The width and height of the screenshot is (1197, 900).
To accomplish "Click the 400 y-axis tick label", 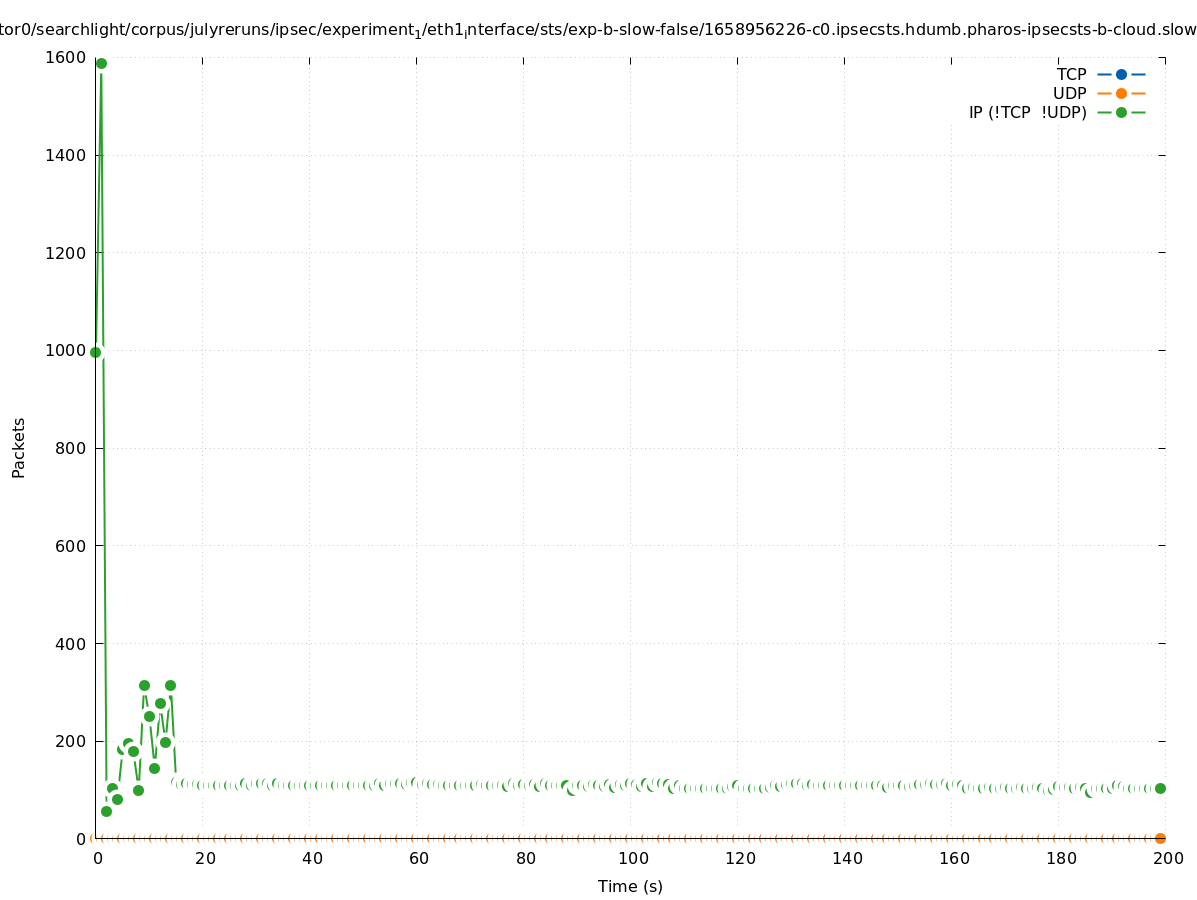I will [x=70, y=643].
